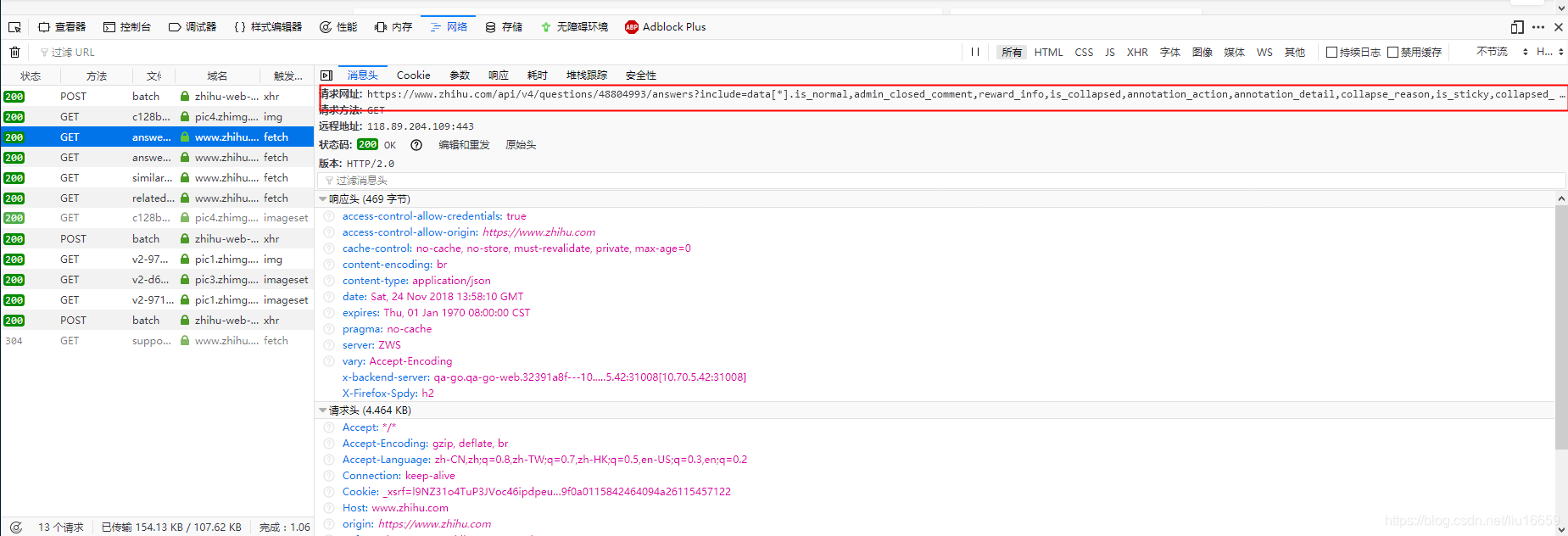Filter requests by 所有 (all)
The image size is (1568, 536).
(x=1012, y=52)
